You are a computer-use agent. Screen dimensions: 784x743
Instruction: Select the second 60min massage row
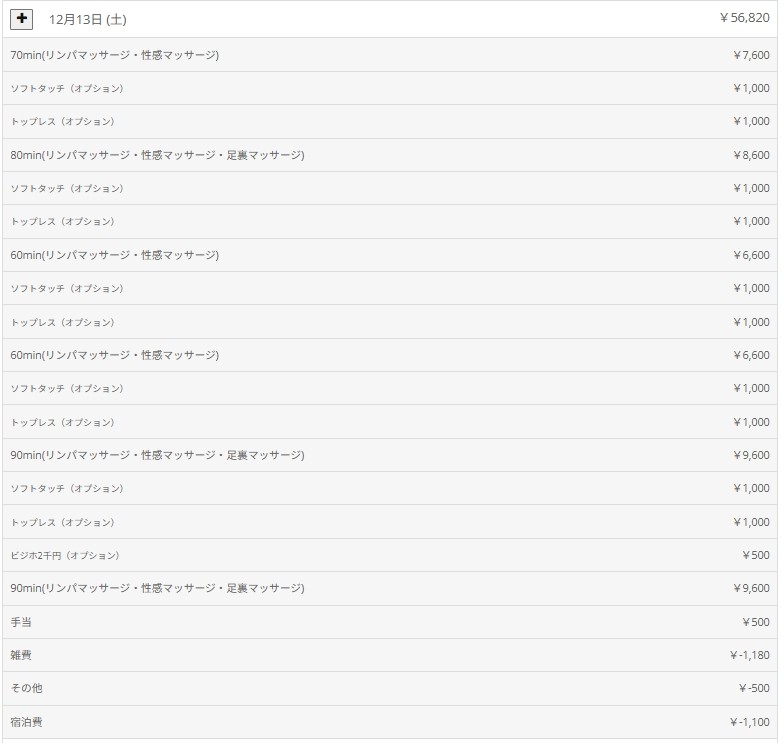[115, 355]
